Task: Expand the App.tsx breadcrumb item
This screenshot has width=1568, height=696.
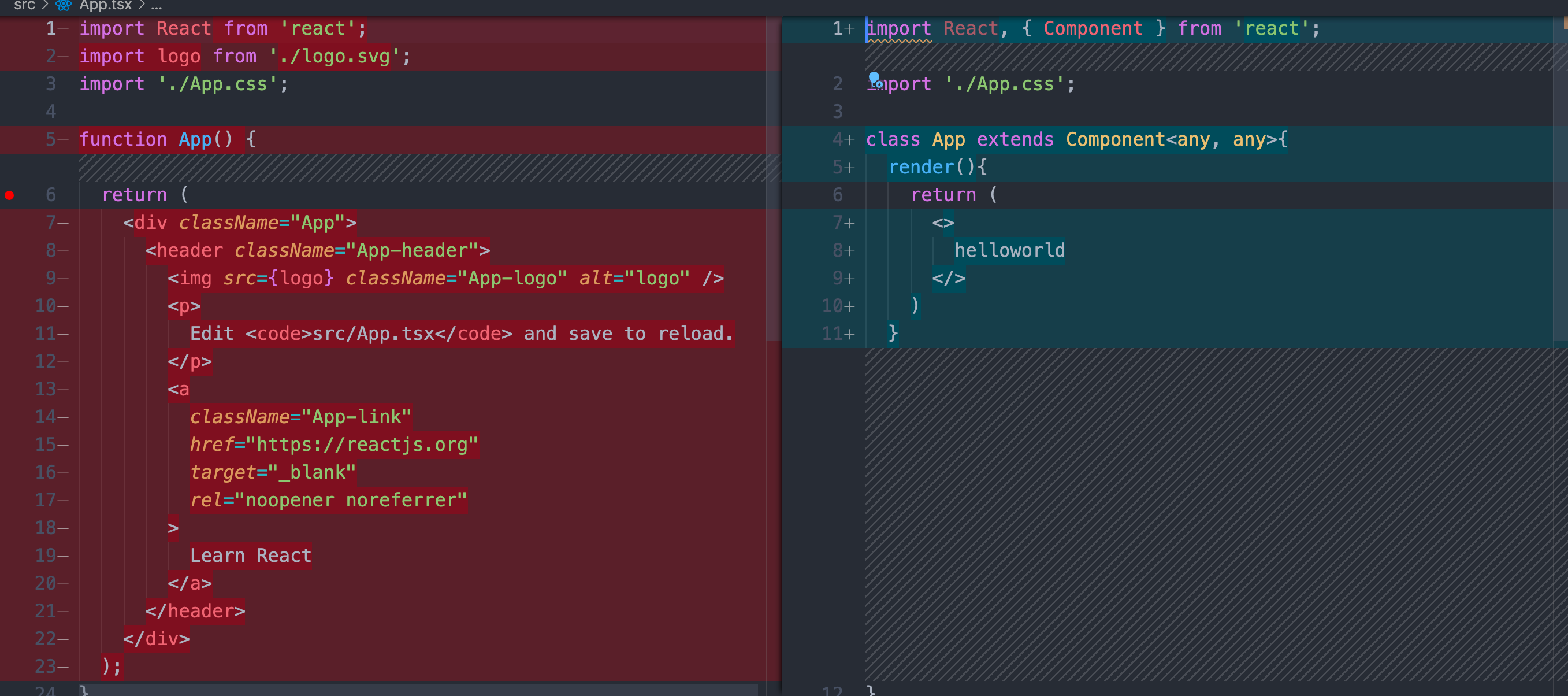Action: tap(105, 5)
